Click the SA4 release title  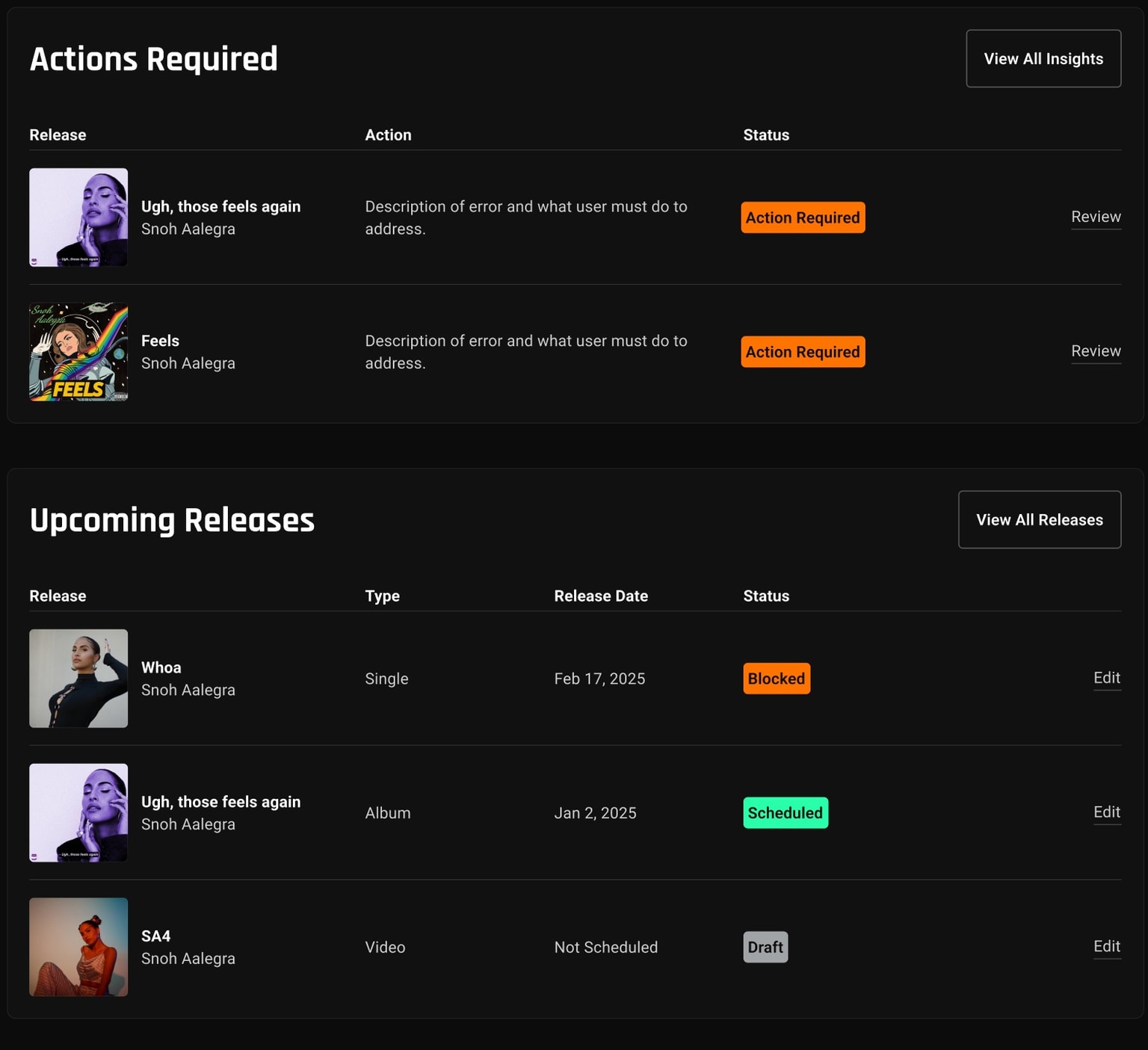[x=155, y=936]
